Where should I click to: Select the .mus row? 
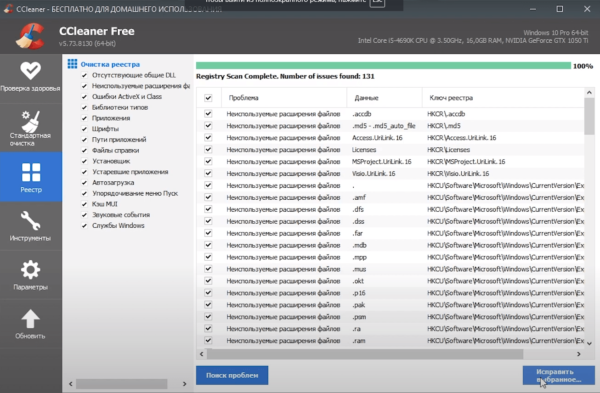click(390, 269)
